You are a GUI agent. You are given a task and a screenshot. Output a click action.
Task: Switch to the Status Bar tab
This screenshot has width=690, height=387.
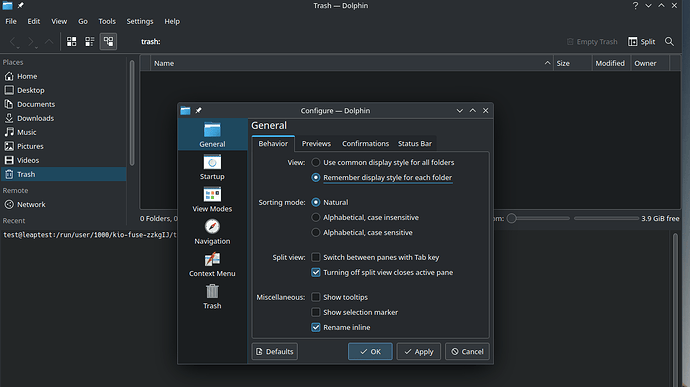pos(415,144)
